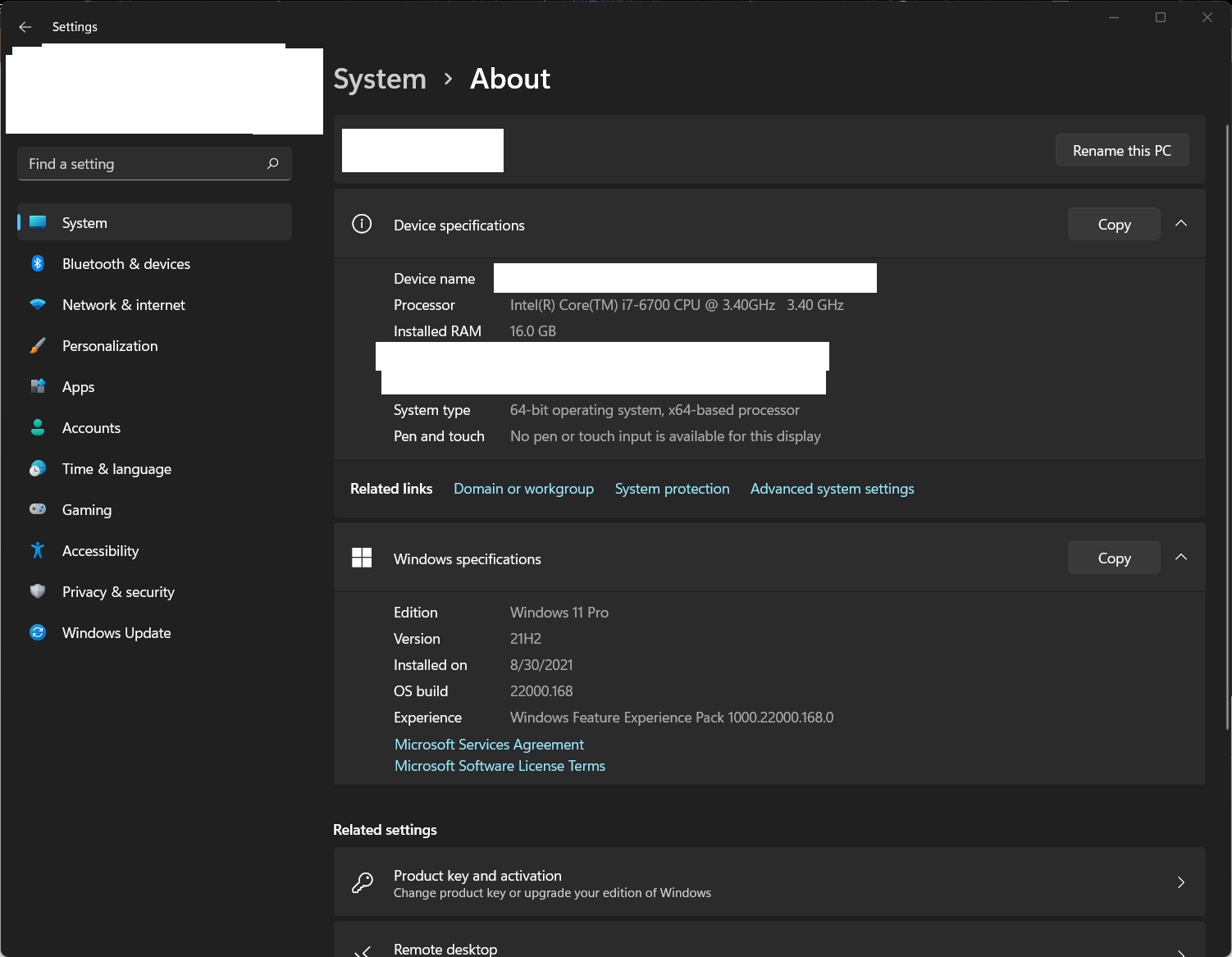
Task: Click System in the breadcrumb
Action: [x=380, y=79]
